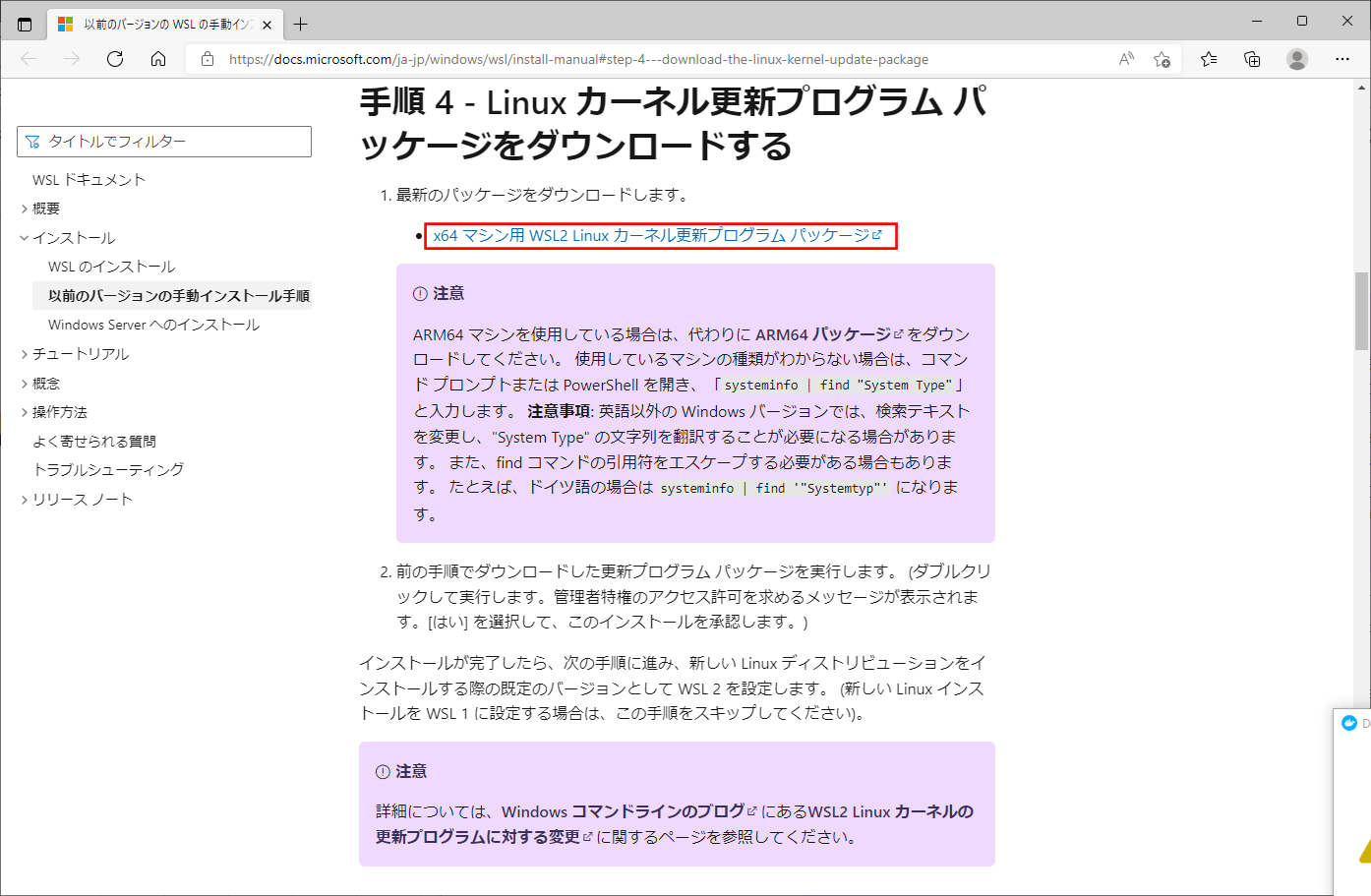
Task: Open a new tab with plus button
Action: click(301, 24)
